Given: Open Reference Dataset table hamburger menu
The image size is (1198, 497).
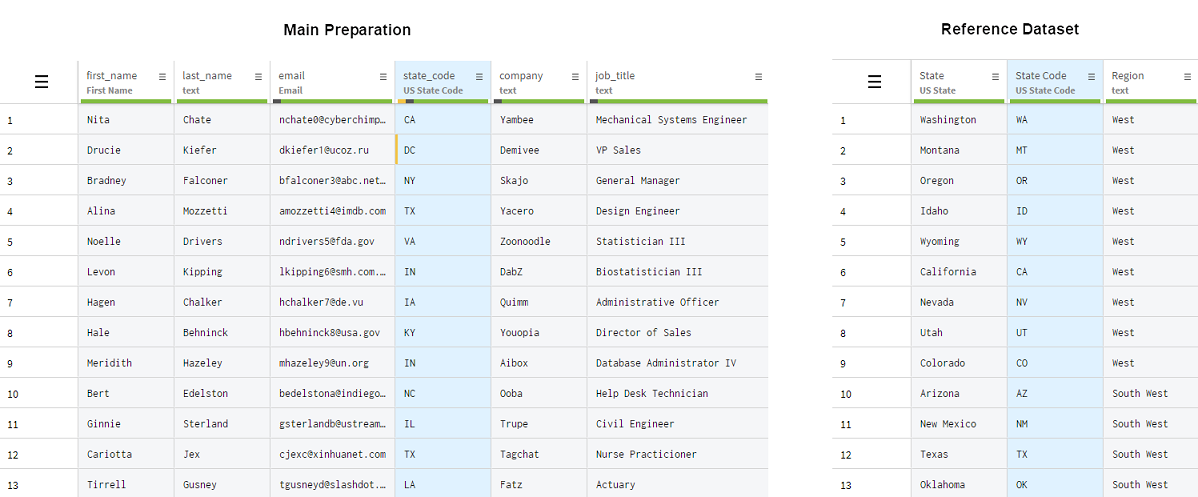Looking at the screenshot, I should 874,82.
